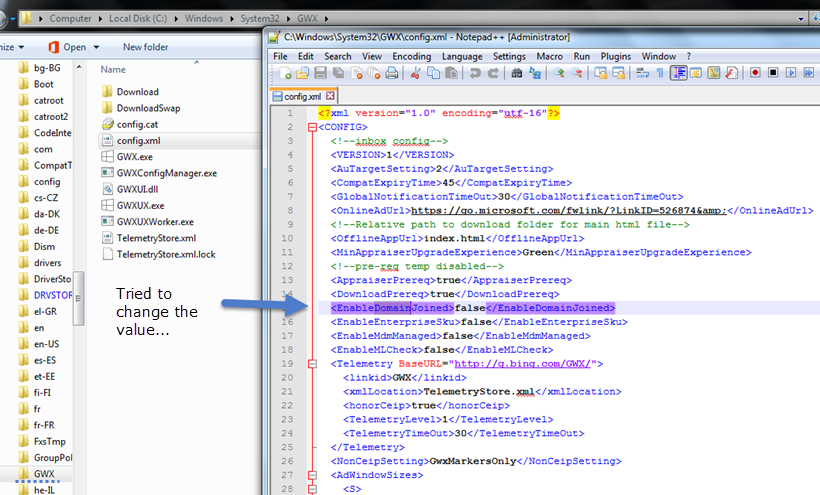Select config.cat in the file list
820x495 pixels.
coord(130,124)
